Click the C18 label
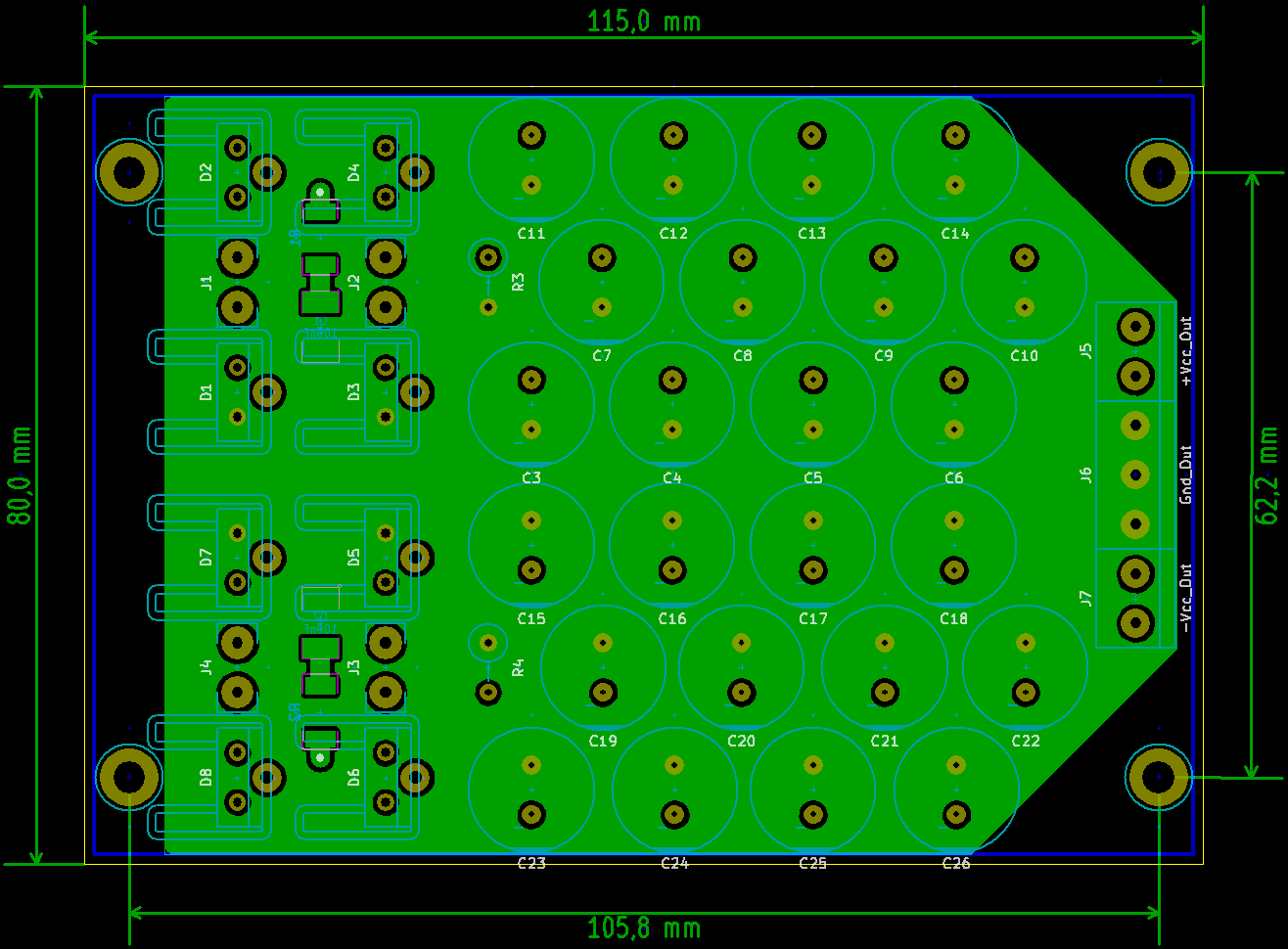This screenshot has width=1288, height=949. 954,618
